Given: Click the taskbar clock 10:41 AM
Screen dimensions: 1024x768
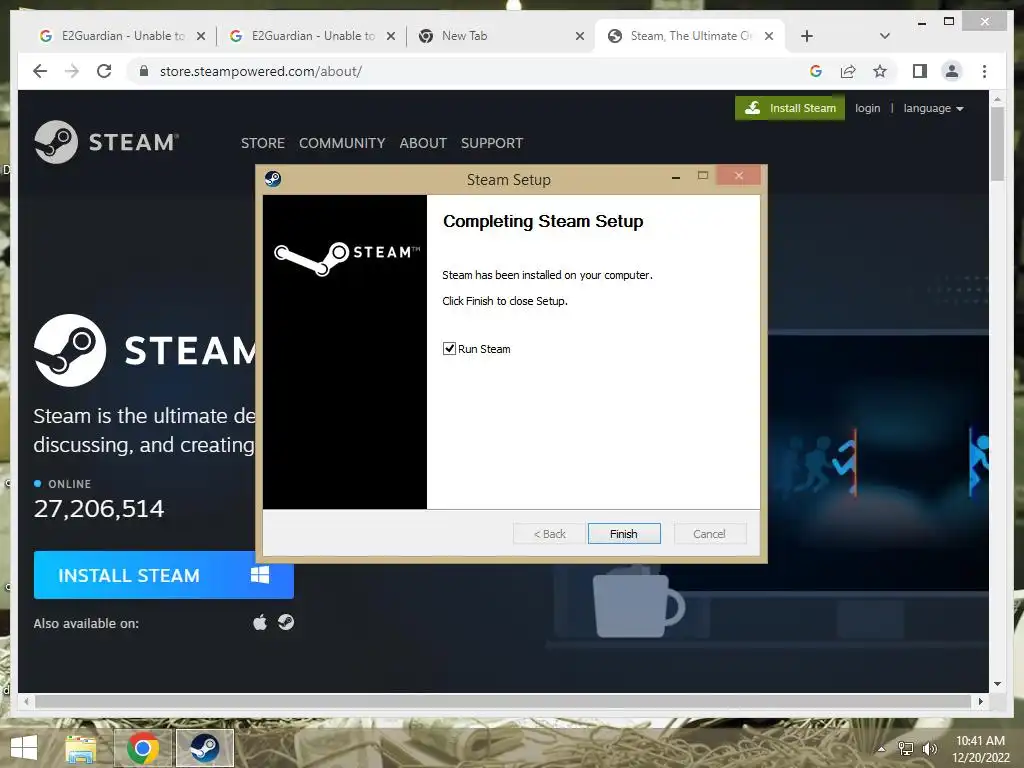Looking at the screenshot, I should [x=980, y=741].
